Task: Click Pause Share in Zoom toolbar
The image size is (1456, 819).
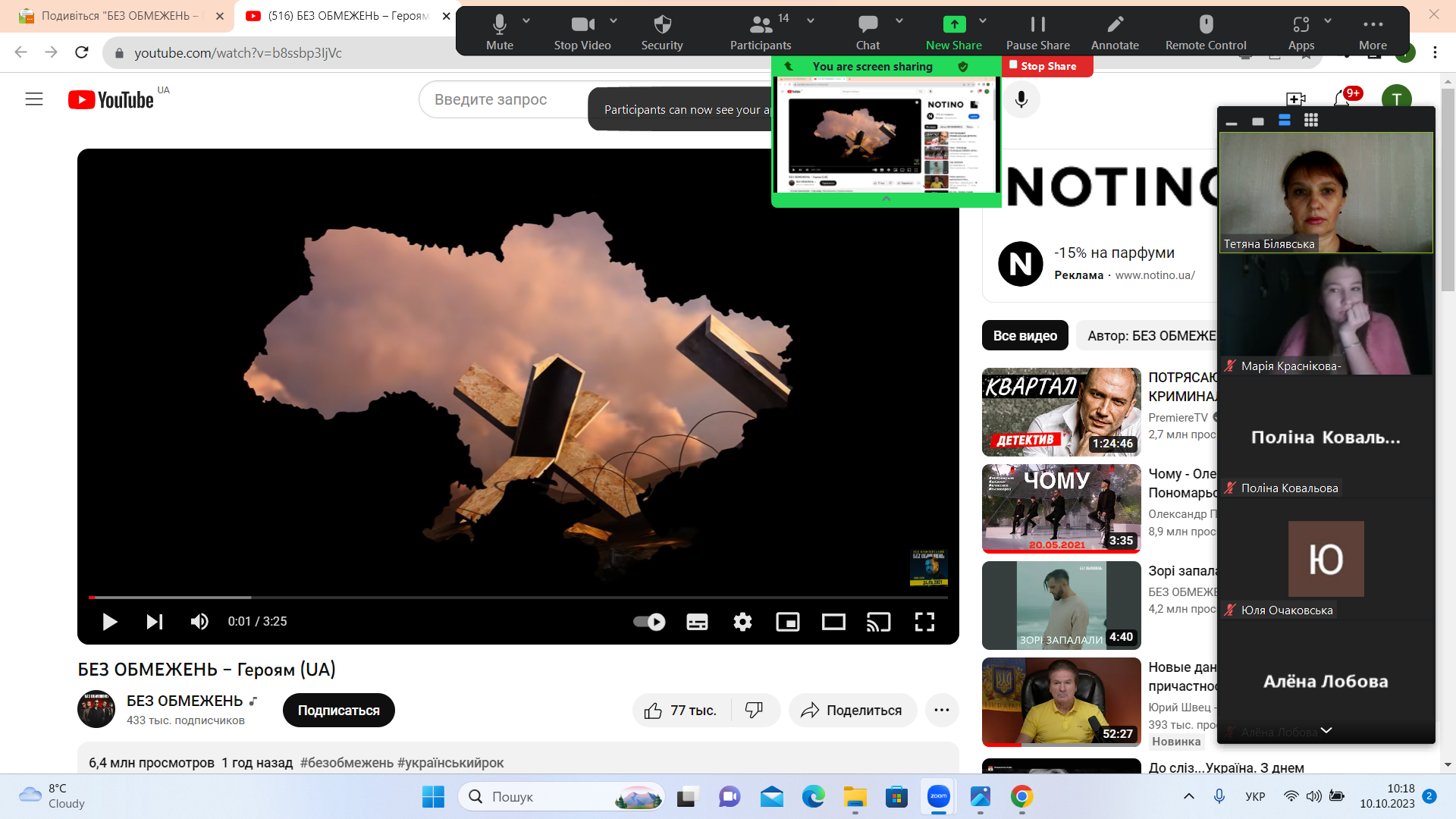Action: pyautogui.click(x=1037, y=33)
